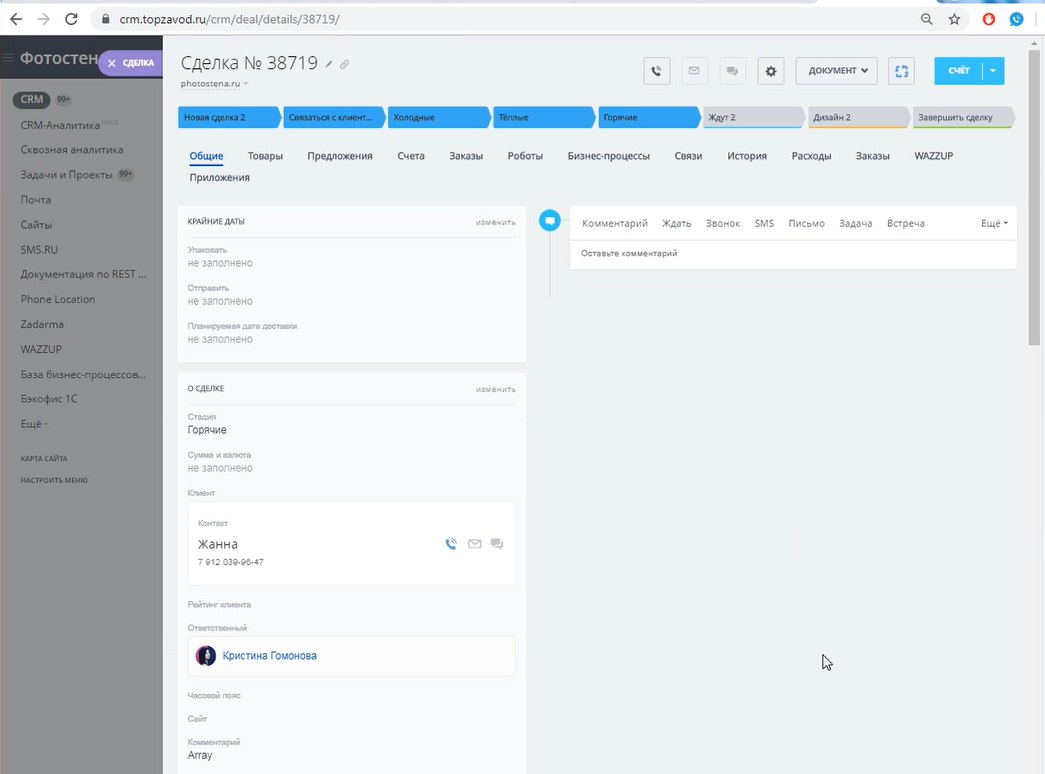Open Сквозная аналитика in sidebar
This screenshot has height=774, width=1045.
[x=72, y=150]
